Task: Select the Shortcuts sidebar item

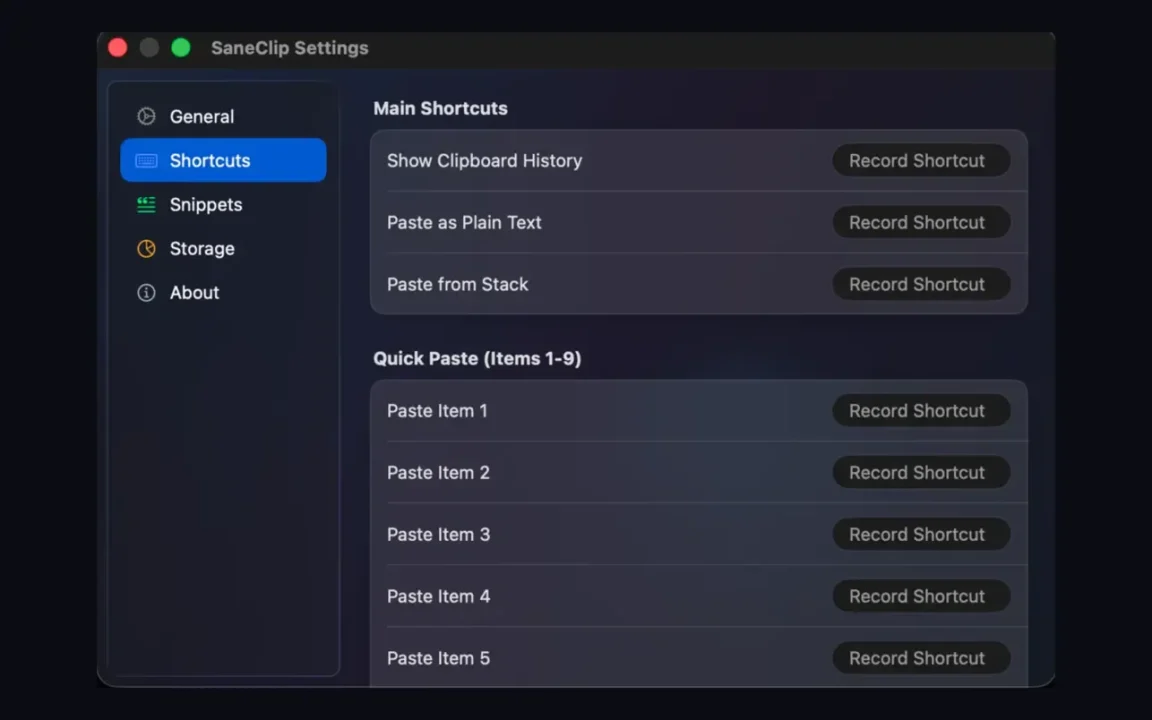Action: 223,160
